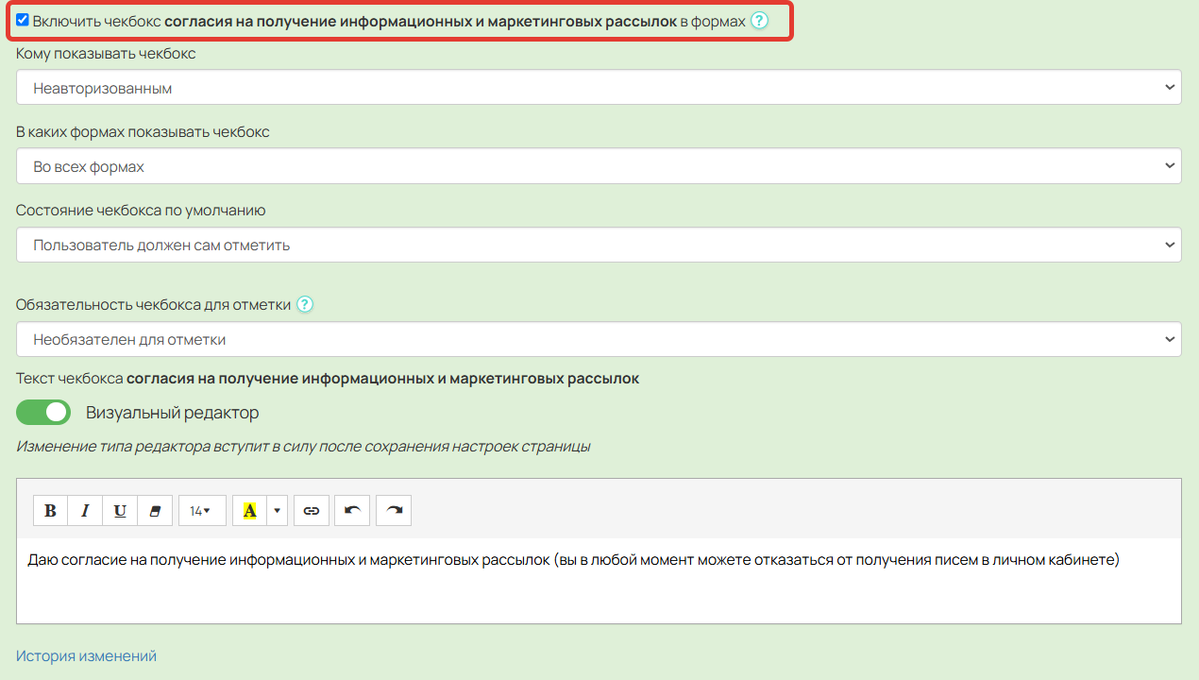Apply underline formatting in the editor toolbar
The height and width of the screenshot is (680, 1199).
[x=120, y=510]
